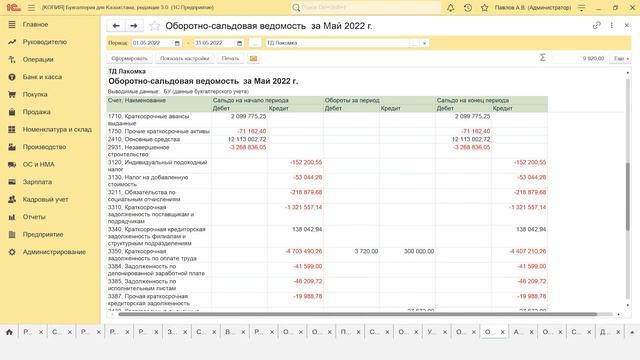Open organization selection ellipsis in ТД Лакомка field
The height and width of the screenshot is (360, 640).
point(414,43)
